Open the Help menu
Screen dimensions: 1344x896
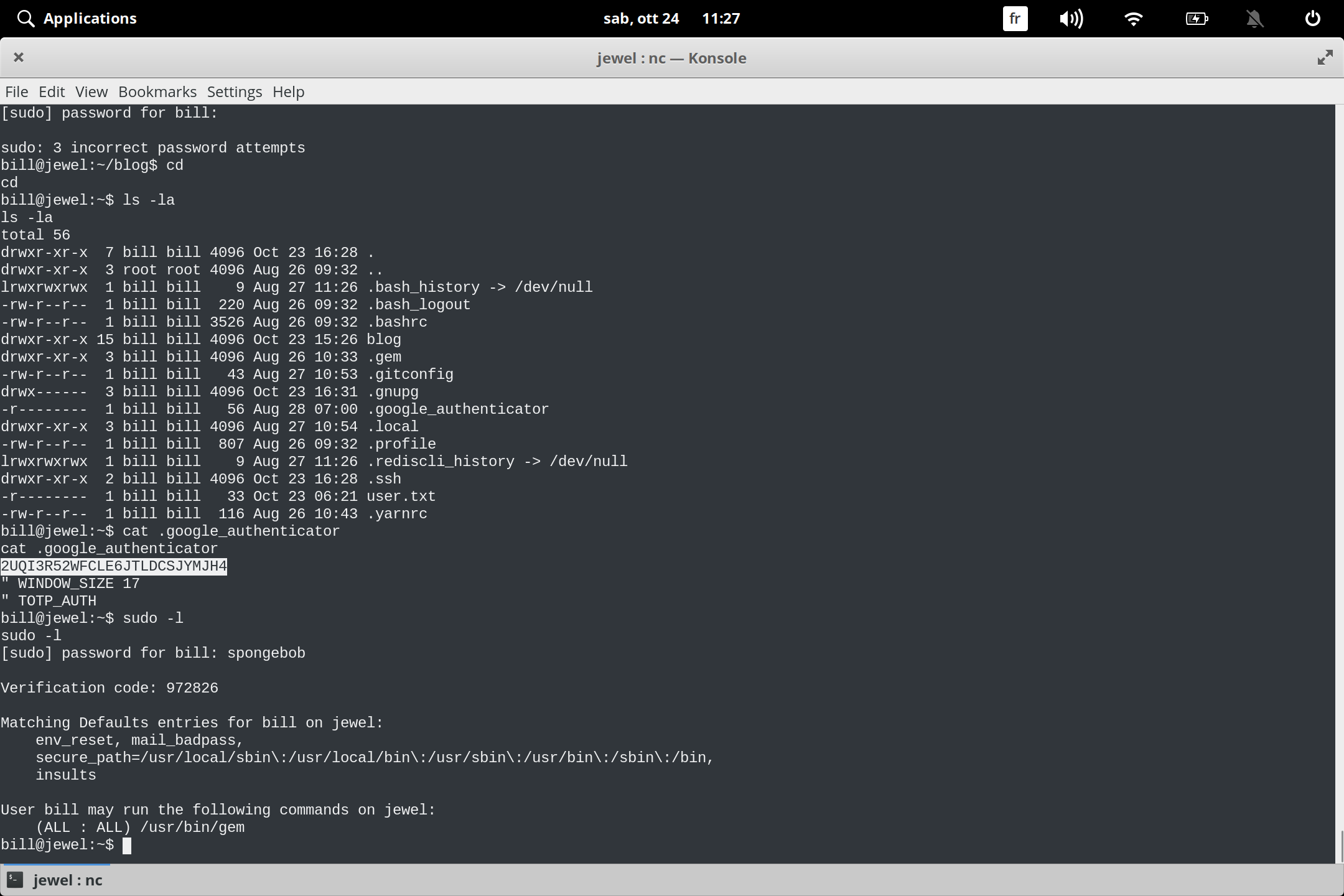[288, 91]
